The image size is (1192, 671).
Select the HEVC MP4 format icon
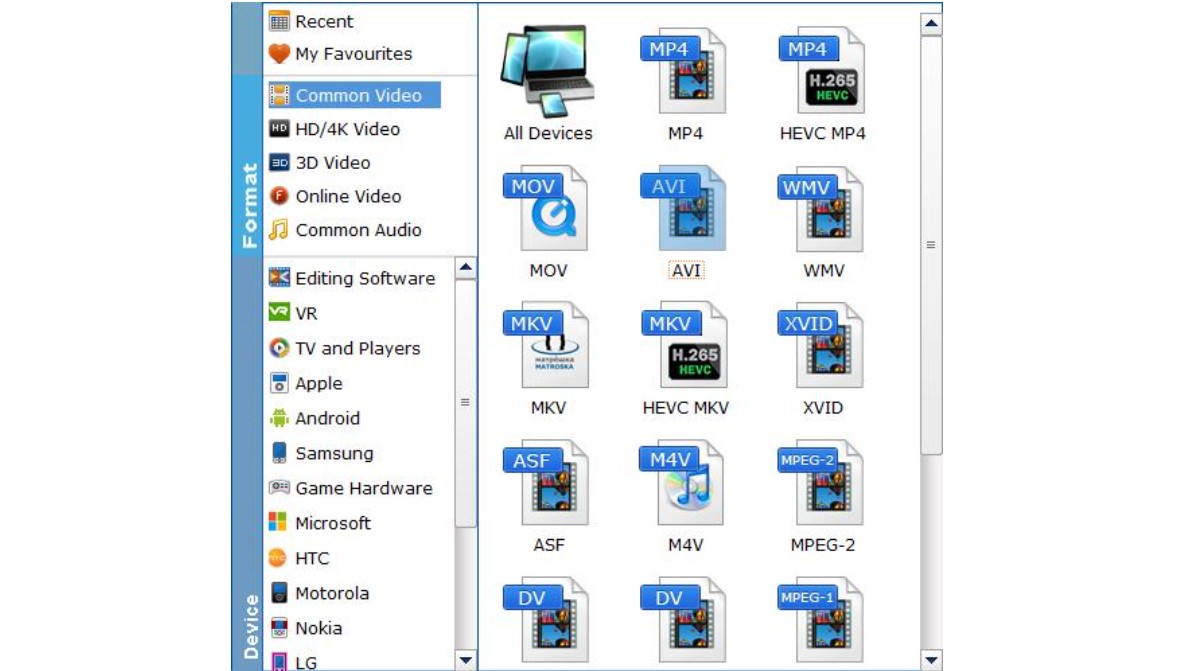pos(822,71)
